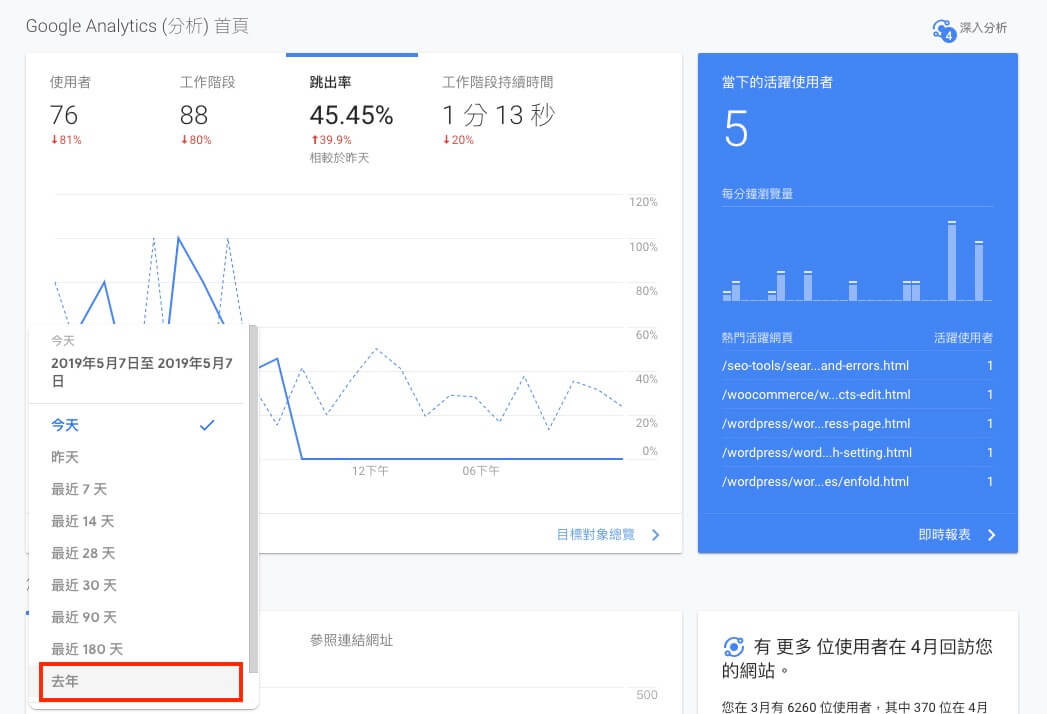This screenshot has width=1047, height=714.
Task: Open the 深入分析 insights icon
Action: [943, 29]
